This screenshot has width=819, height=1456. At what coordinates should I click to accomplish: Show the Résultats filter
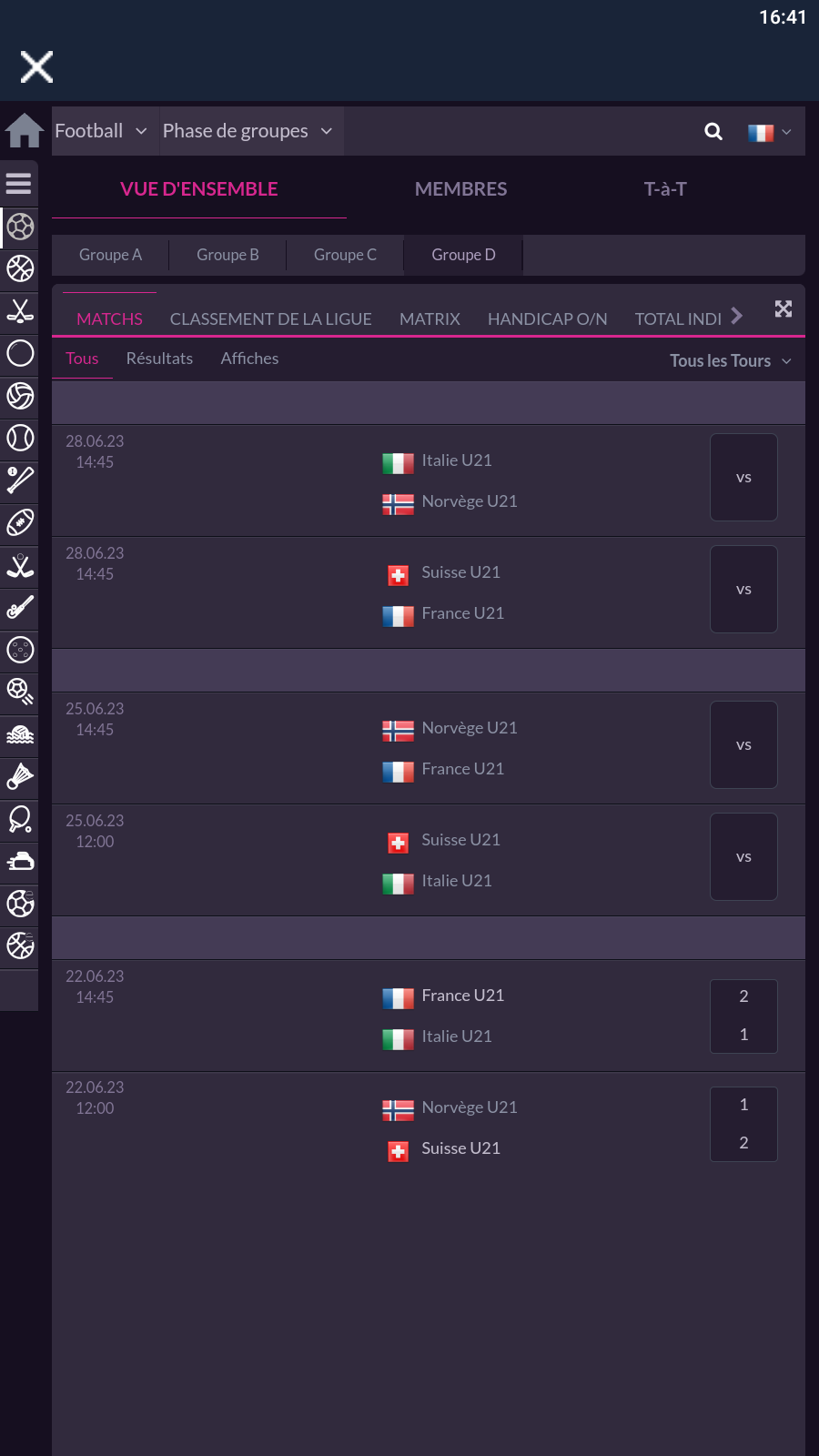click(159, 359)
